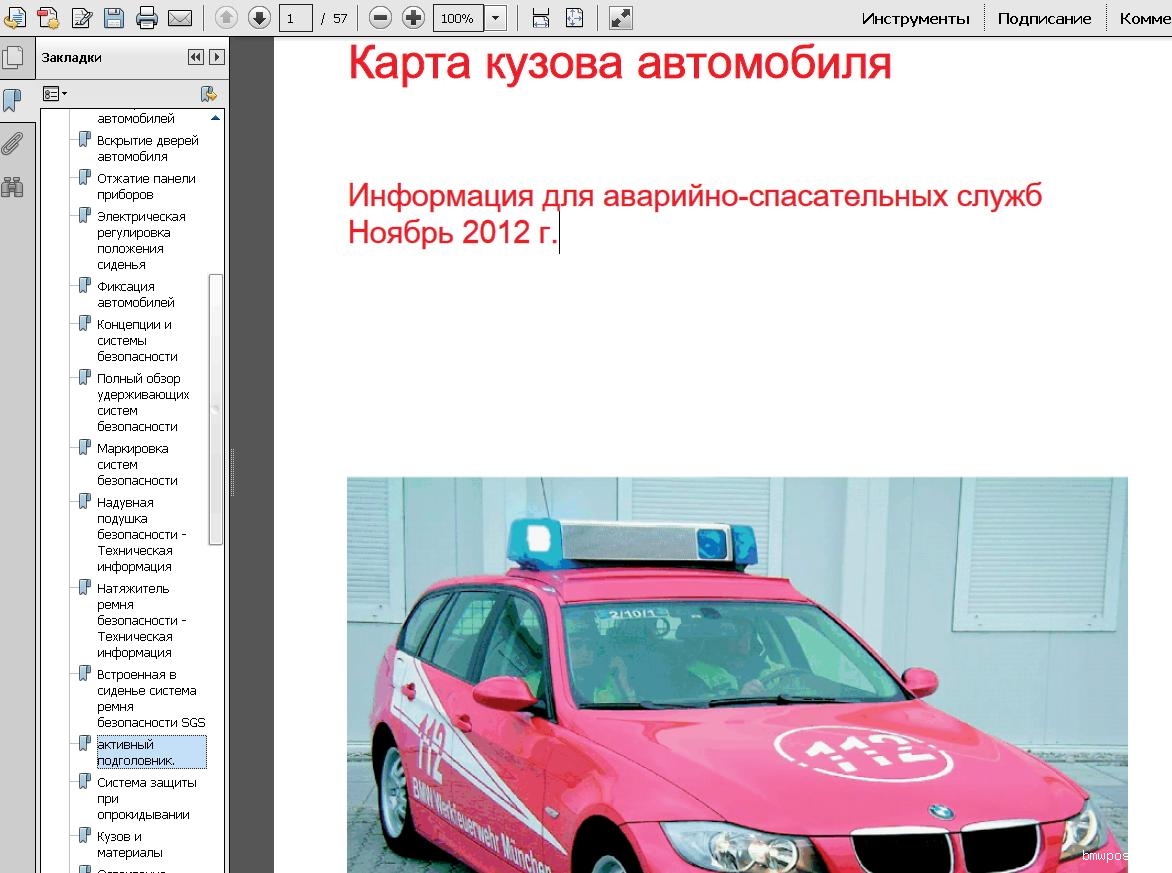This screenshot has width=1172, height=873.
Task: Print the document using the printer icon
Action: click(147, 18)
